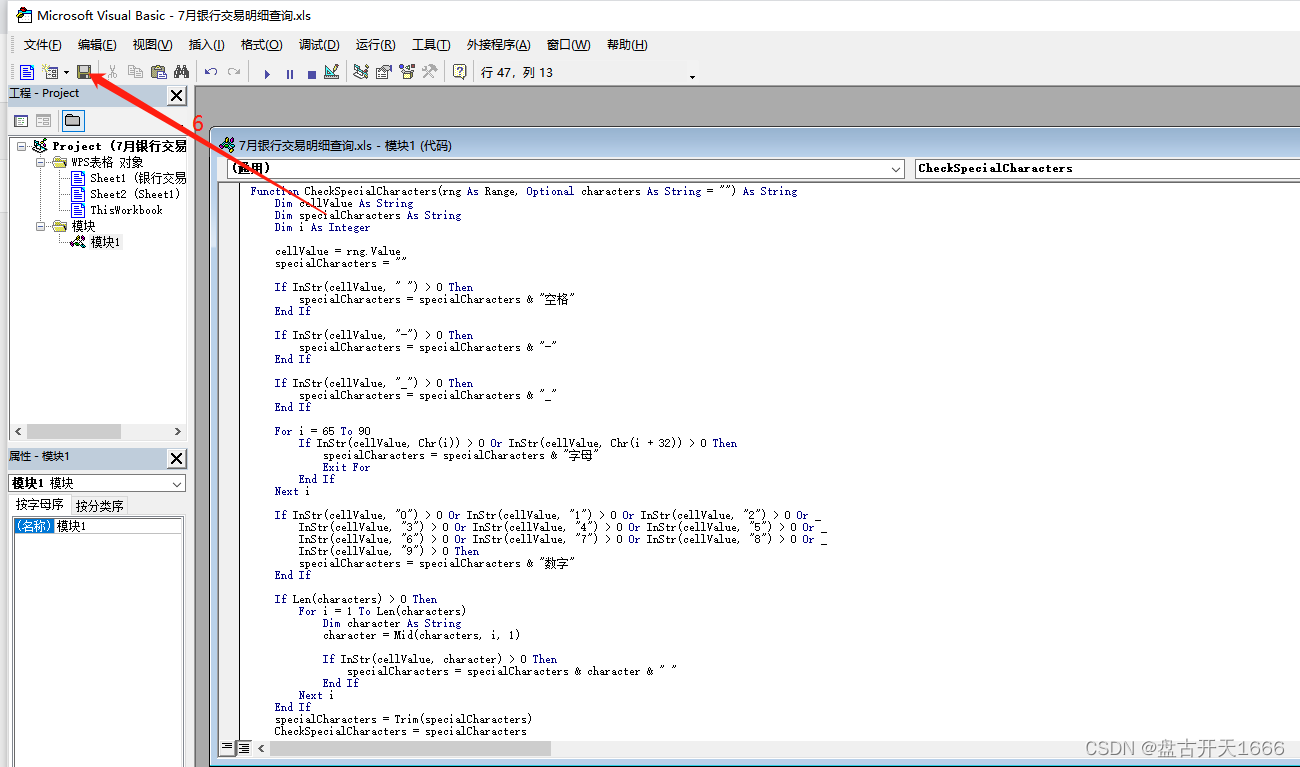Run the macro with the play icon
Viewport: 1300px width, 767px height.
[x=267, y=73]
